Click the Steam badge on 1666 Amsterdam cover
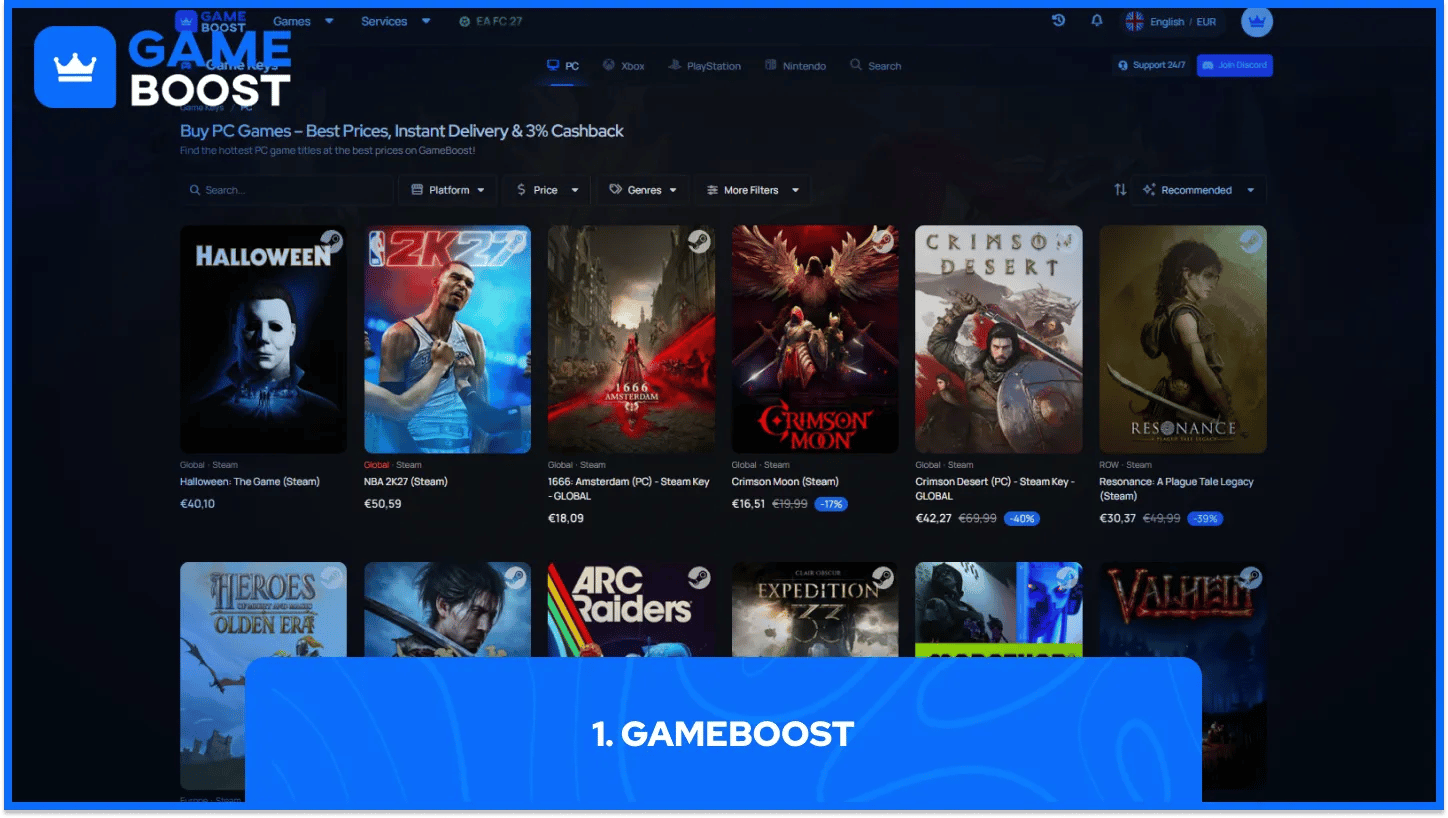 (x=699, y=241)
